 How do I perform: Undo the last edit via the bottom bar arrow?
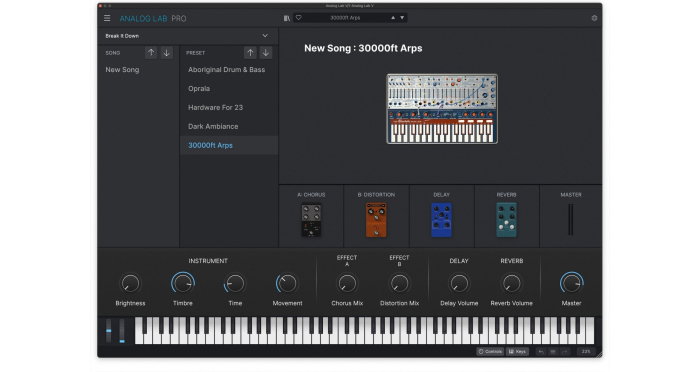pyautogui.click(x=541, y=351)
